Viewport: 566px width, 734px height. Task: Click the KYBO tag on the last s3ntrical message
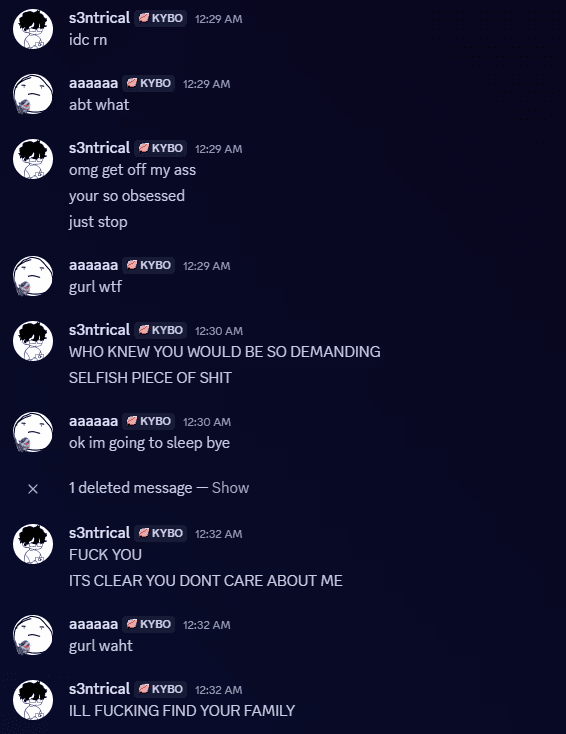tap(161, 689)
